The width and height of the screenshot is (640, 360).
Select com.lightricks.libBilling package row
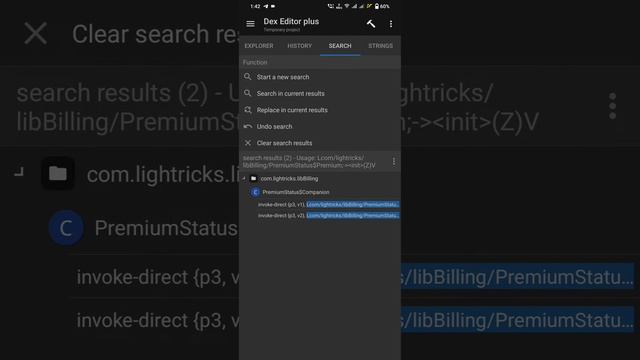[320, 178]
